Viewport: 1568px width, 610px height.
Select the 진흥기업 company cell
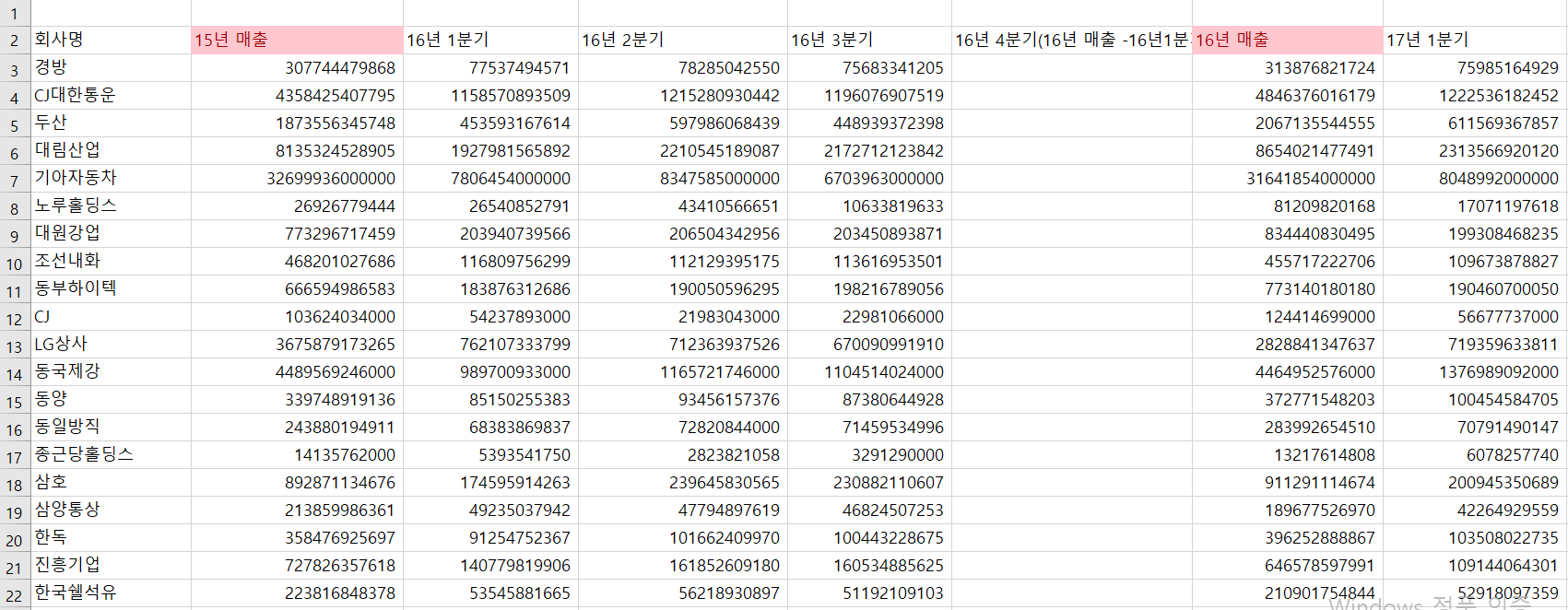click(111, 565)
